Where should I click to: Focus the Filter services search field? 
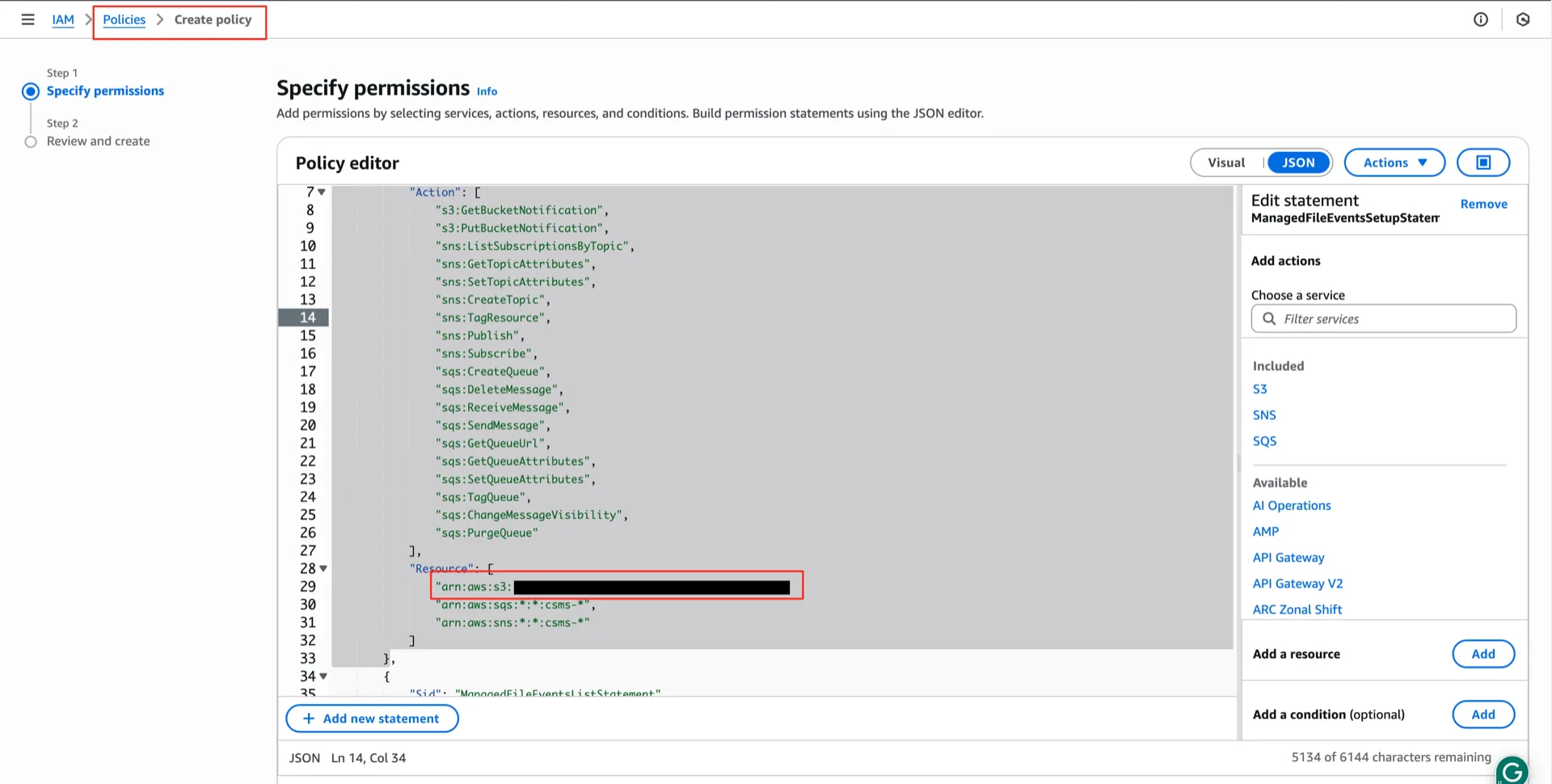click(x=1383, y=318)
